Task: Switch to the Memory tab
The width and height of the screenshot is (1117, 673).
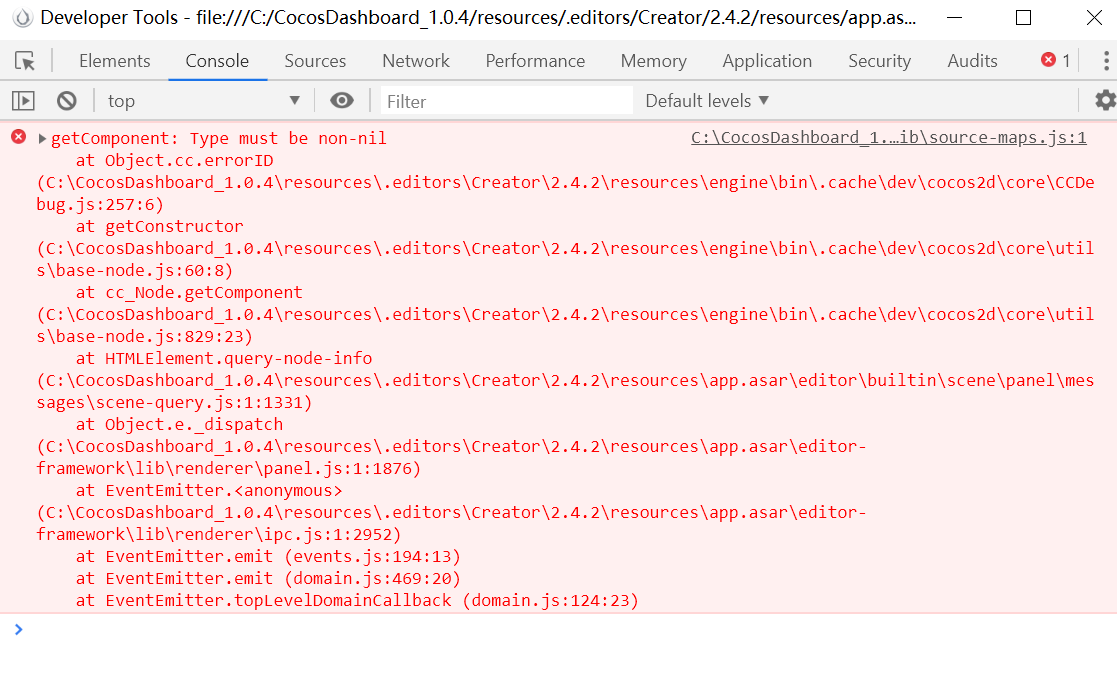Action: point(653,61)
